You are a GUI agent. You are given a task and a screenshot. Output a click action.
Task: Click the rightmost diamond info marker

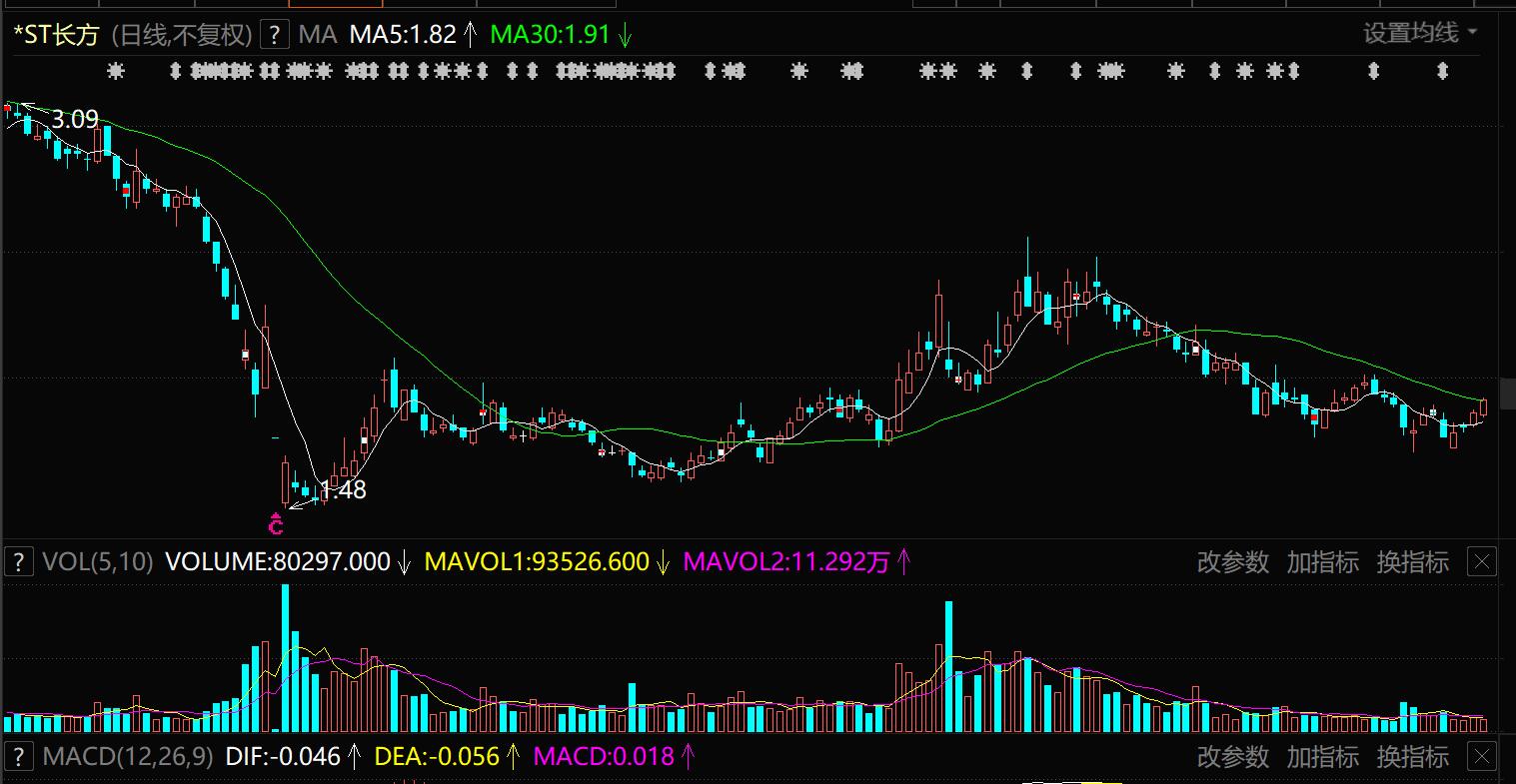click(x=1442, y=71)
